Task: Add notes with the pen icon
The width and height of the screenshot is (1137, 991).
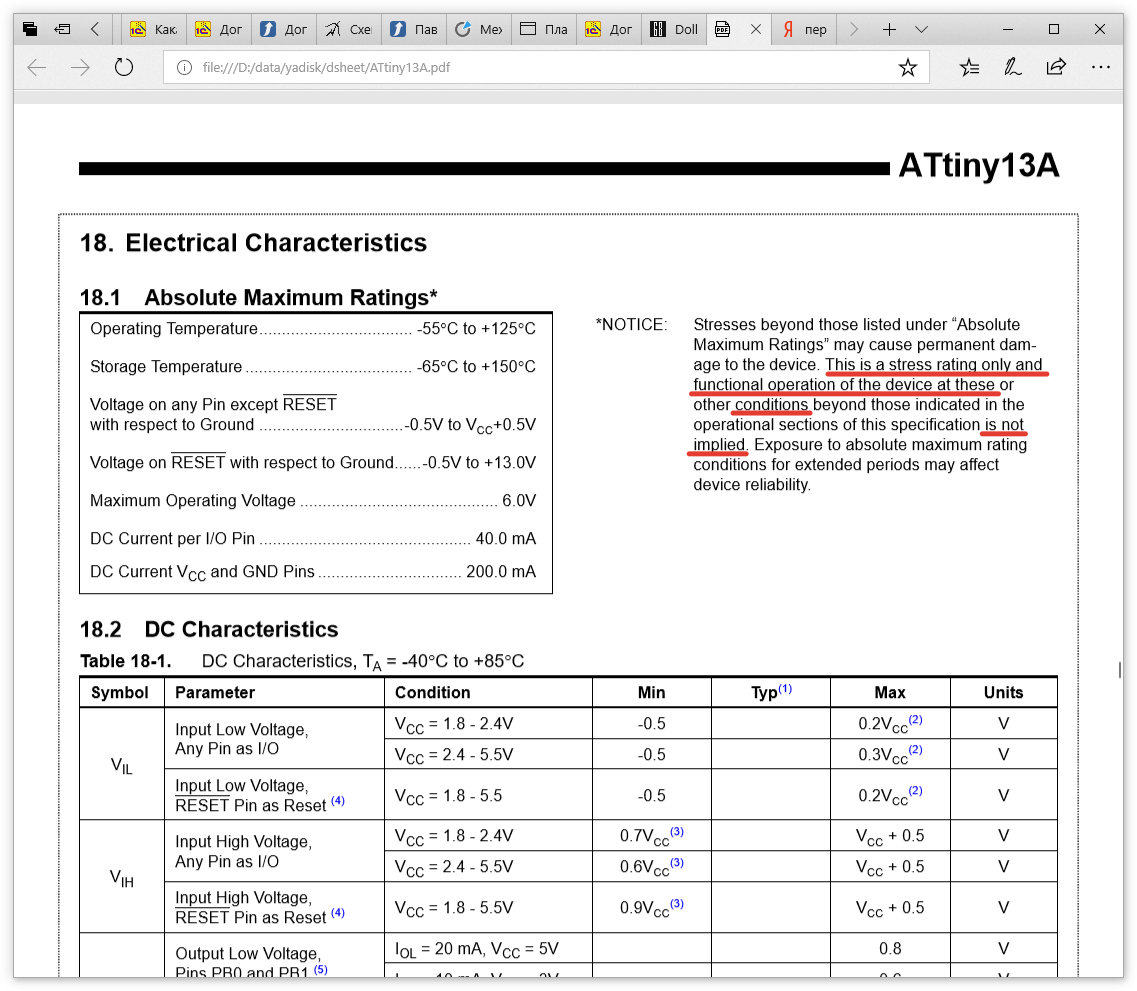Action: (1012, 67)
